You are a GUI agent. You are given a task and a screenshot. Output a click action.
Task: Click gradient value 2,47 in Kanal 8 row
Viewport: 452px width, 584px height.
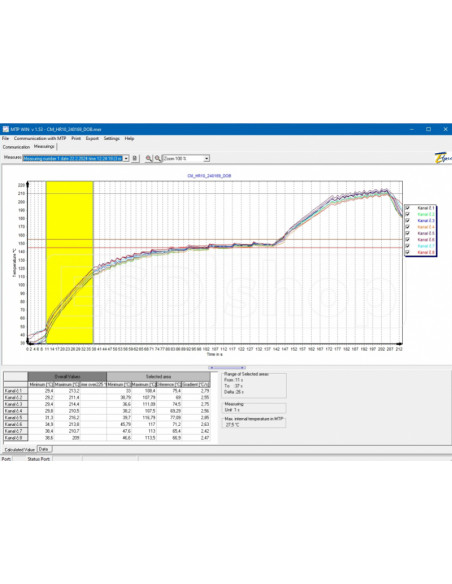pos(205,438)
